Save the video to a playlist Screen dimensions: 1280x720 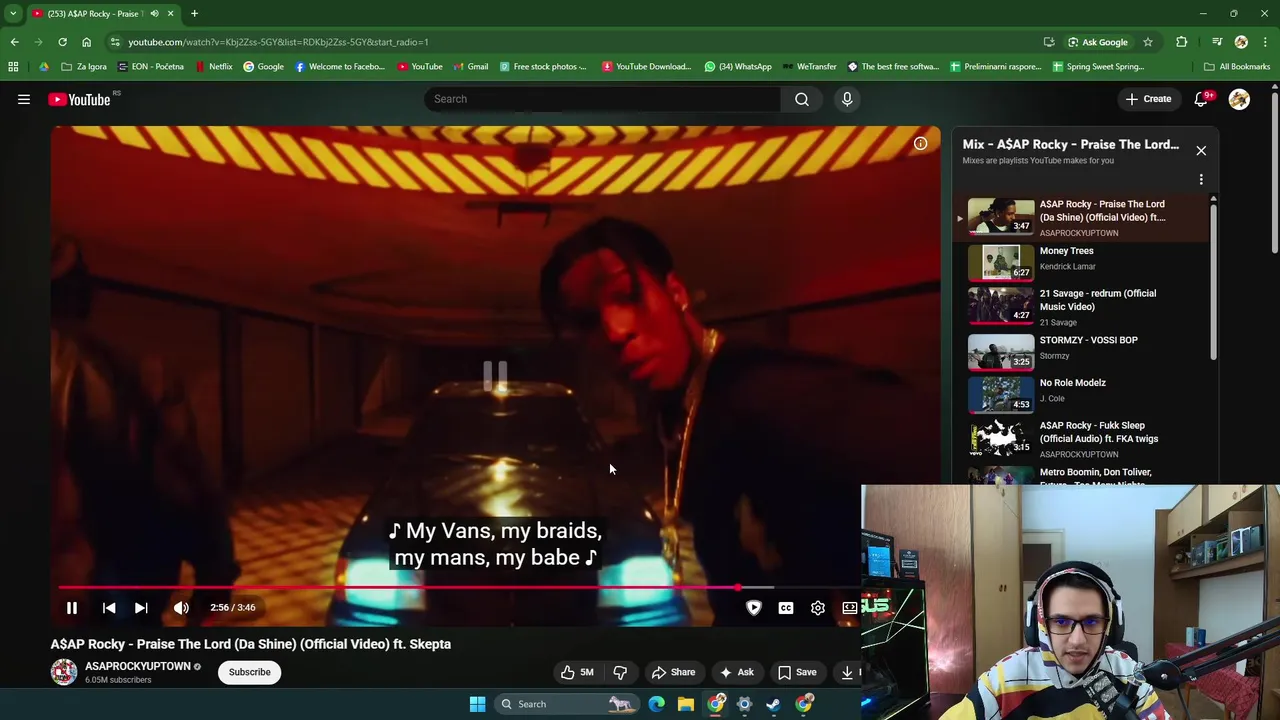(x=797, y=672)
